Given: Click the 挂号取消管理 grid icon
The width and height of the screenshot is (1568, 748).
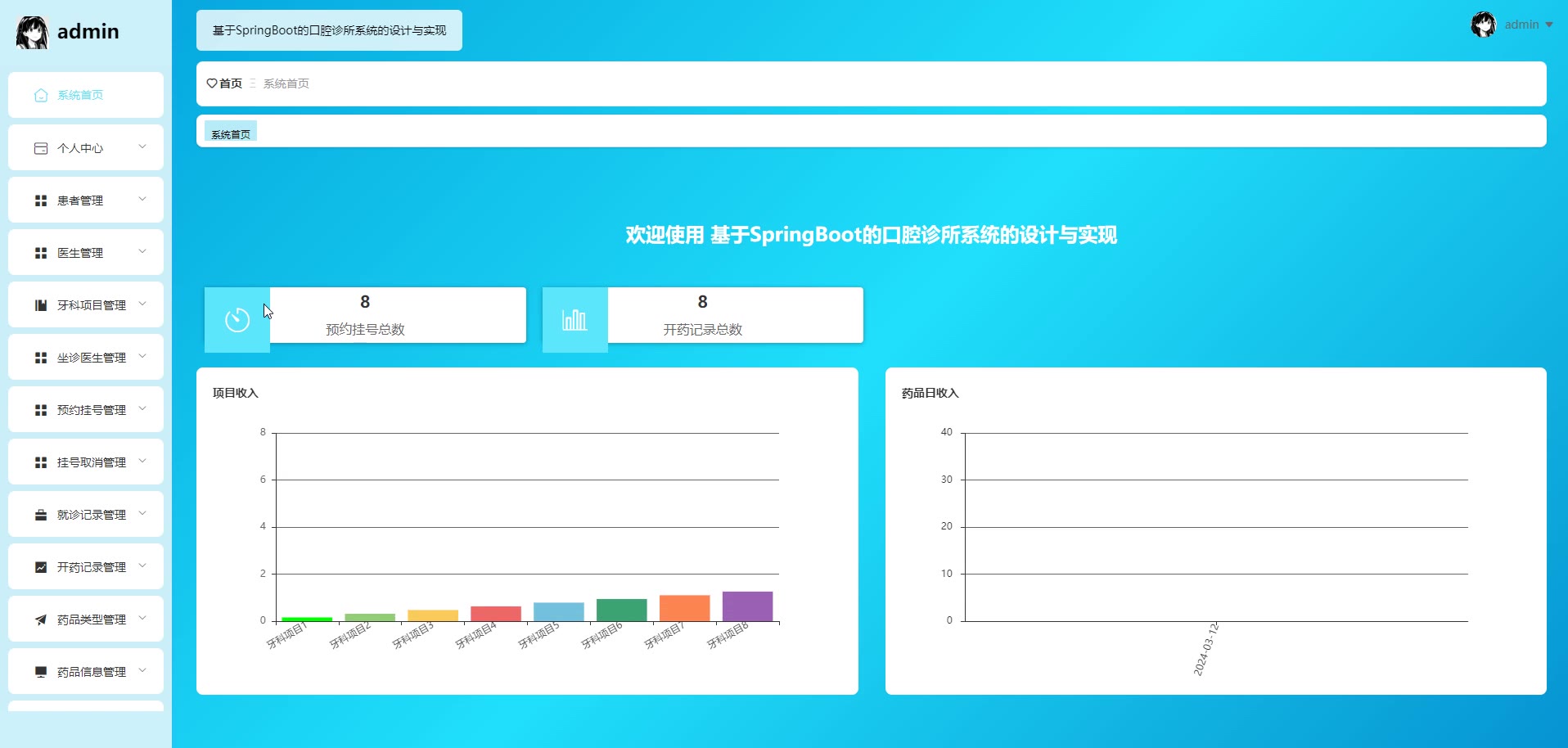Looking at the screenshot, I should coord(41,462).
